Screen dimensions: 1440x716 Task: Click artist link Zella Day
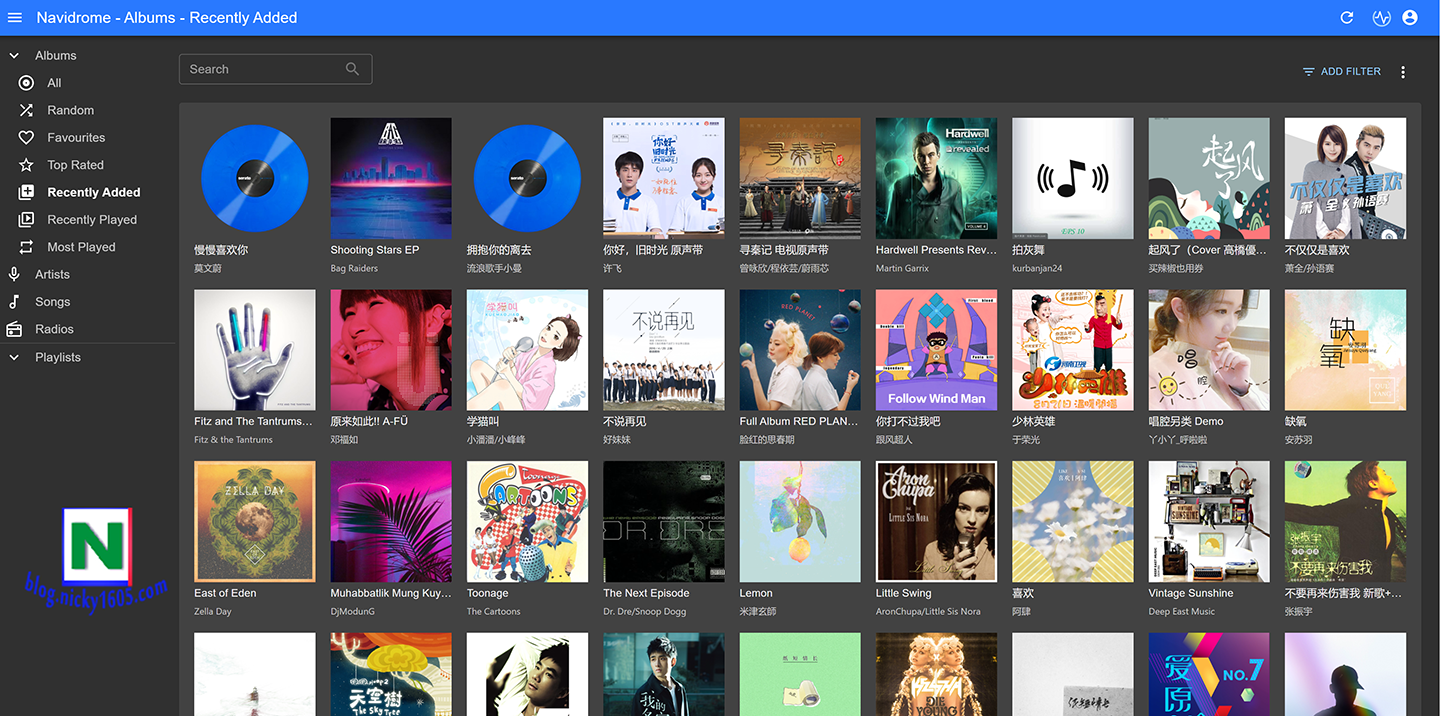click(213, 611)
